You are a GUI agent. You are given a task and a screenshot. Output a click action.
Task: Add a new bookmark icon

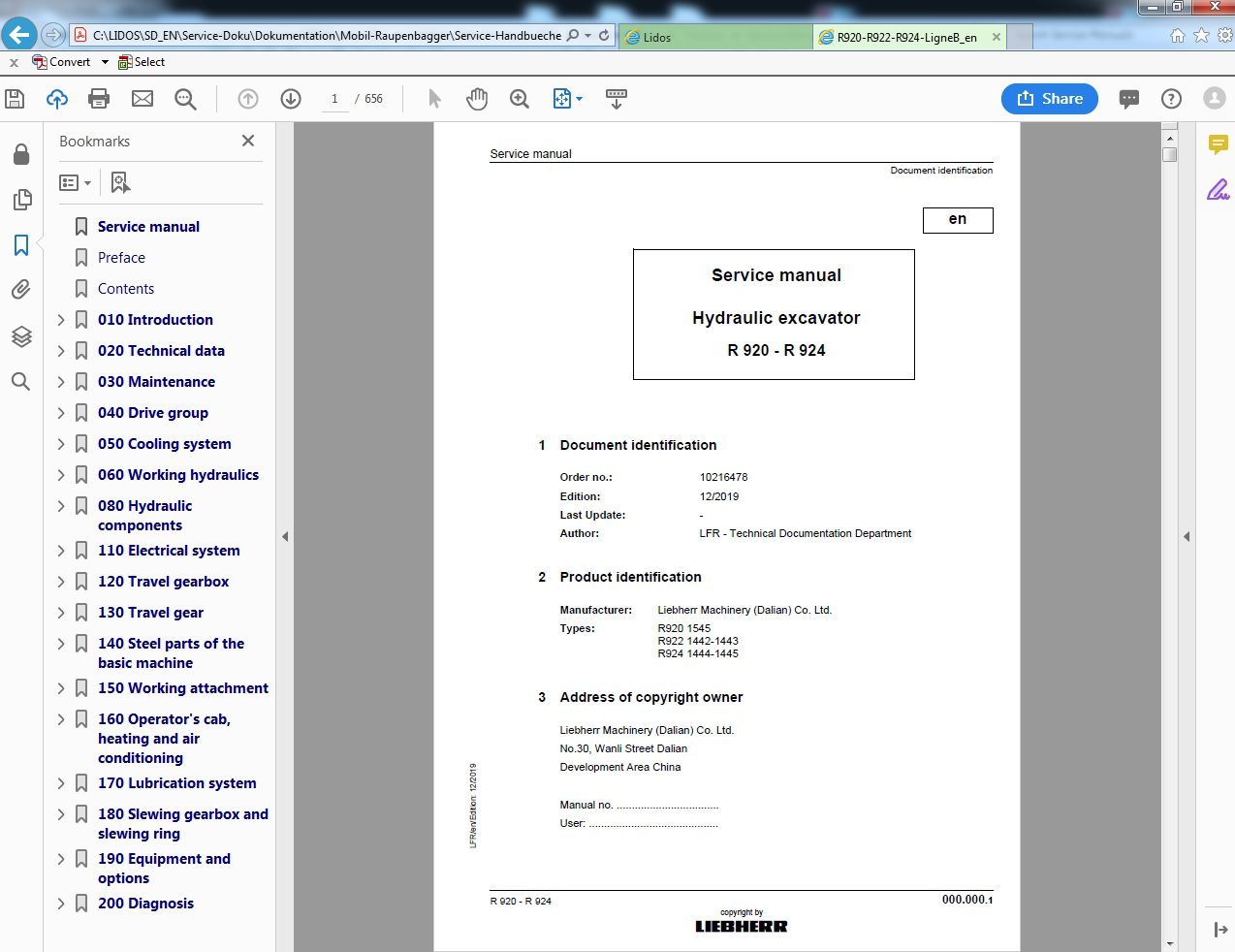pos(120,182)
